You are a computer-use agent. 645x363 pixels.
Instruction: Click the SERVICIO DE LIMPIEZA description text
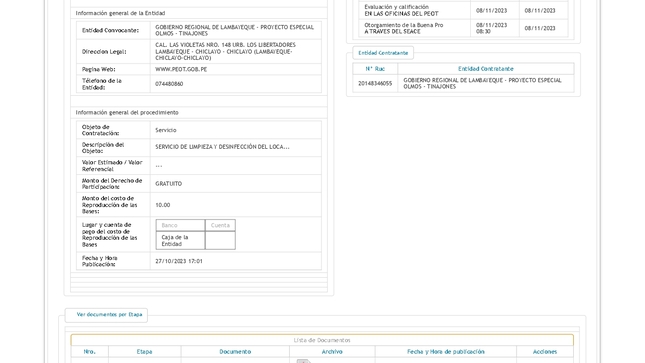coord(222,147)
